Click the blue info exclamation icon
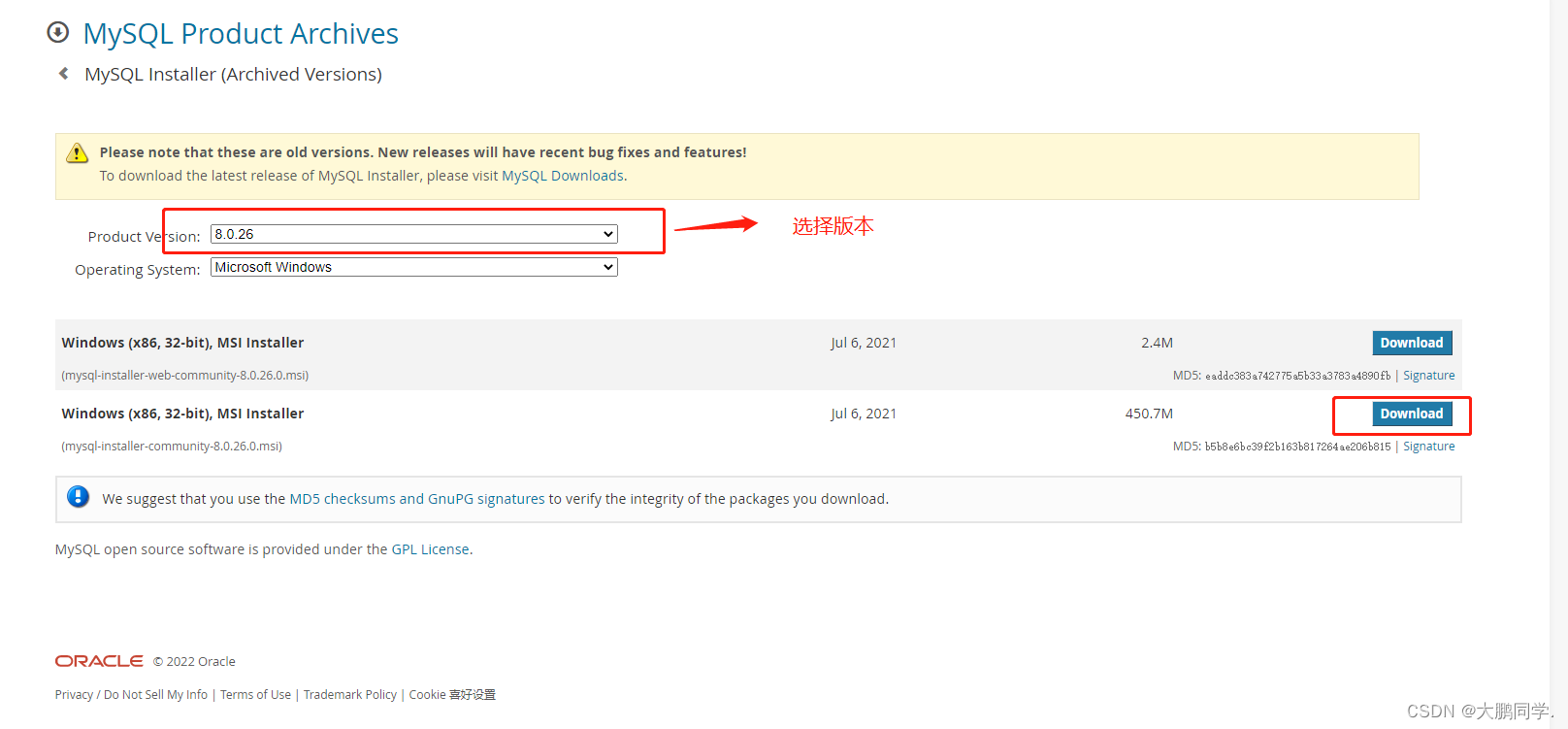Screen dimensions: 1568x729 (79, 497)
